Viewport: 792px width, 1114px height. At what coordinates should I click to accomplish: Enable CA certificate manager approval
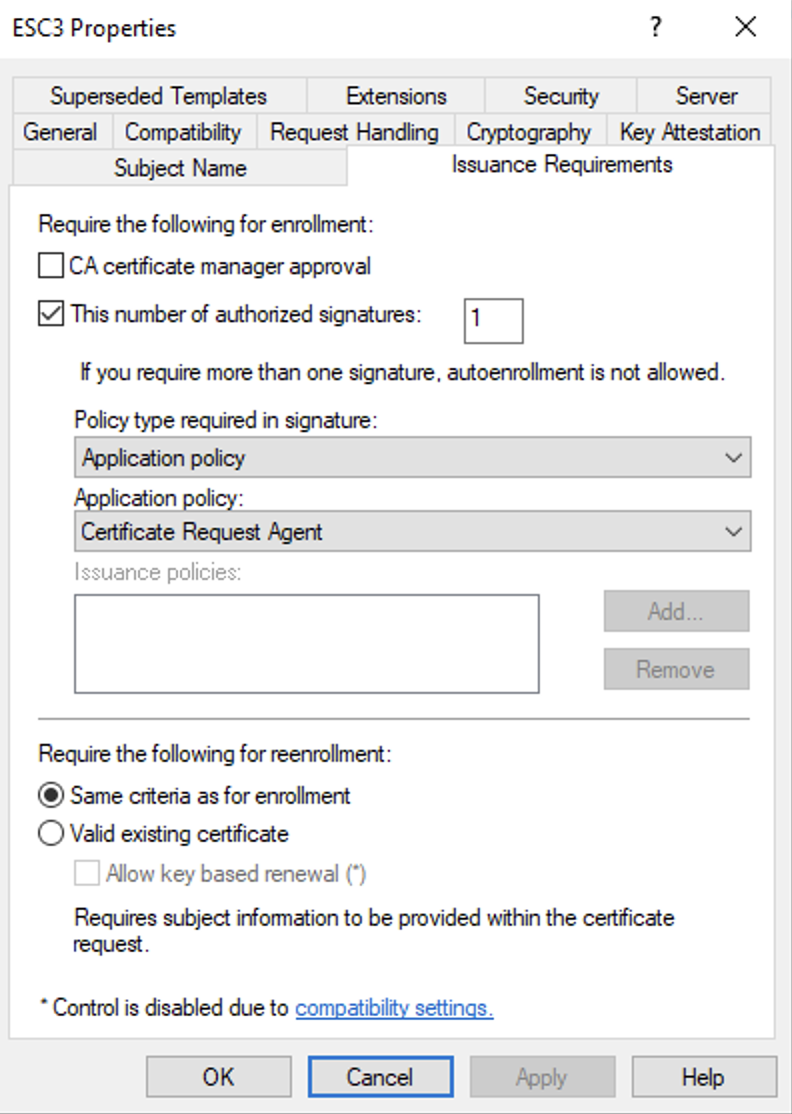tap(50, 266)
